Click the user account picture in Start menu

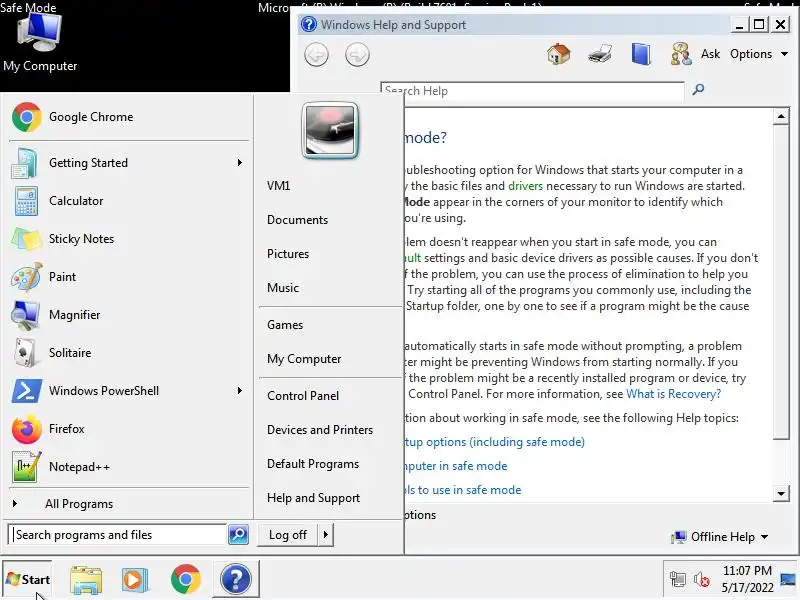point(330,131)
